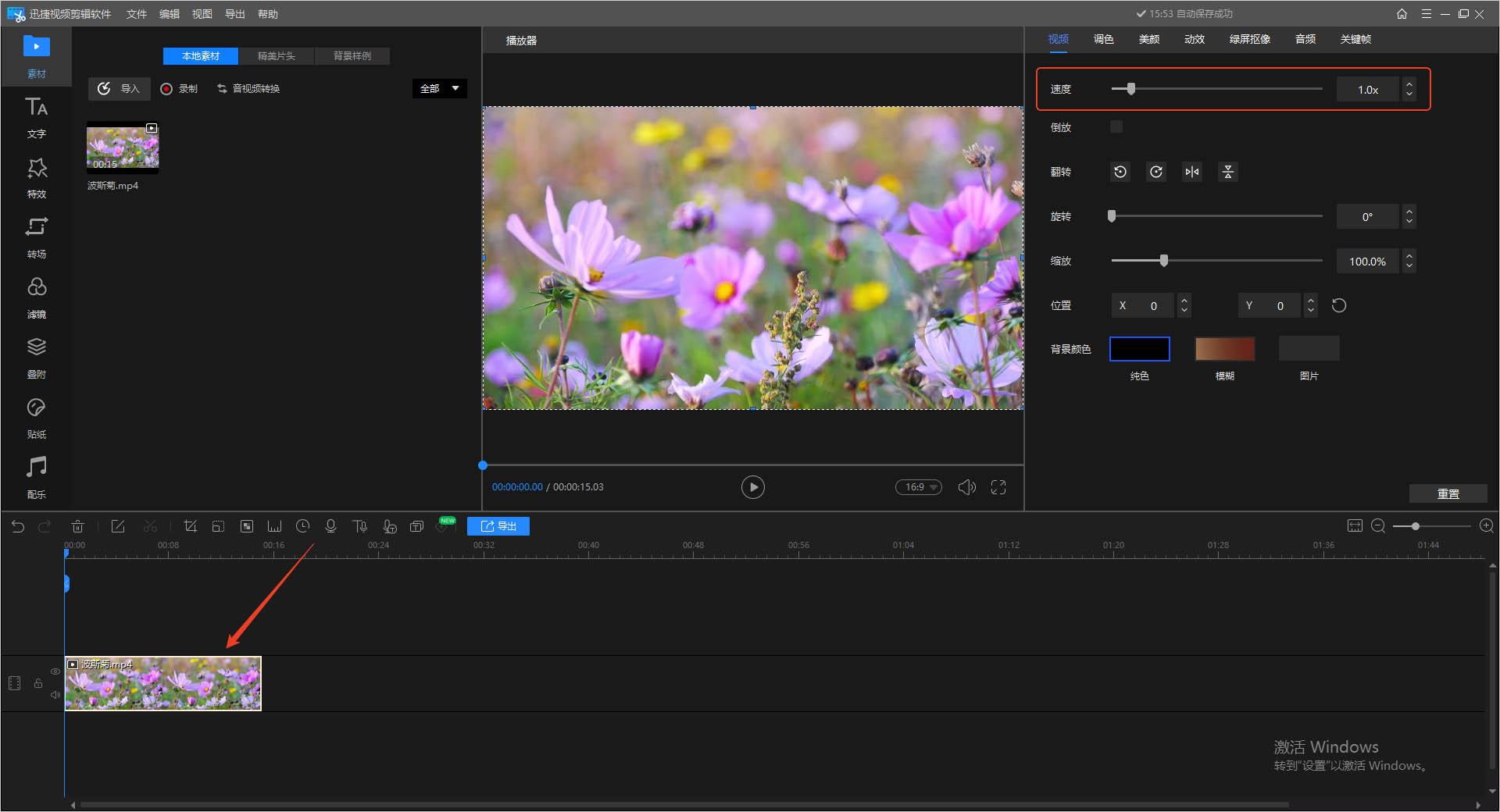This screenshot has height=812, width=1500.
Task: Click the 导入 import button
Action: click(x=119, y=88)
